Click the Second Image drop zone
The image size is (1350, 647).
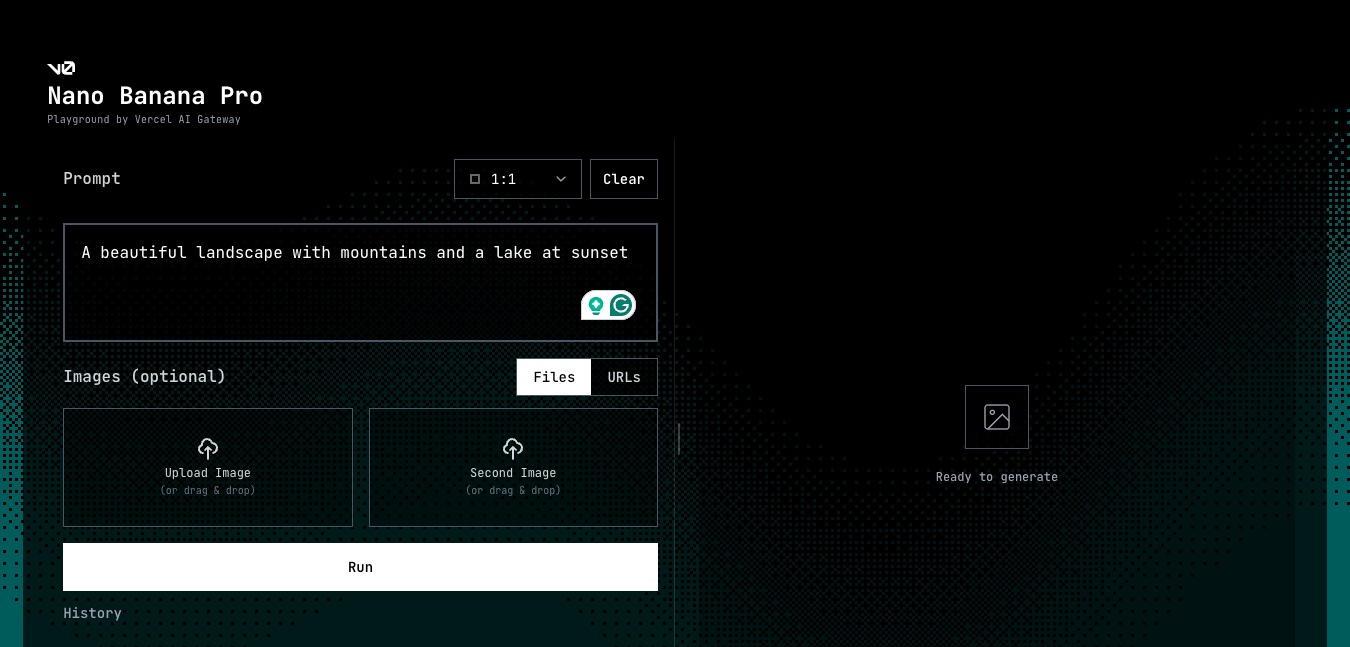click(x=513, y=467)
